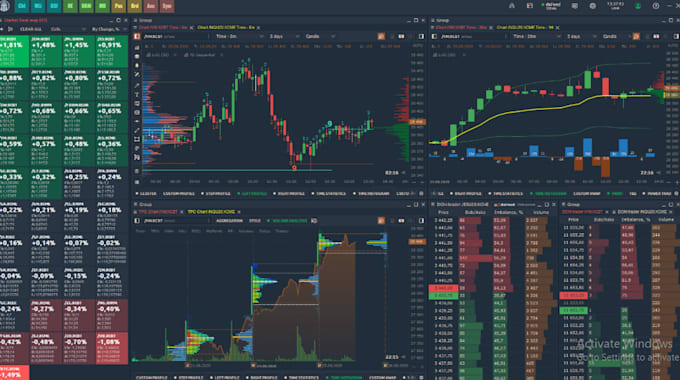Switch to yellow chart tab in 5m group

226,27
